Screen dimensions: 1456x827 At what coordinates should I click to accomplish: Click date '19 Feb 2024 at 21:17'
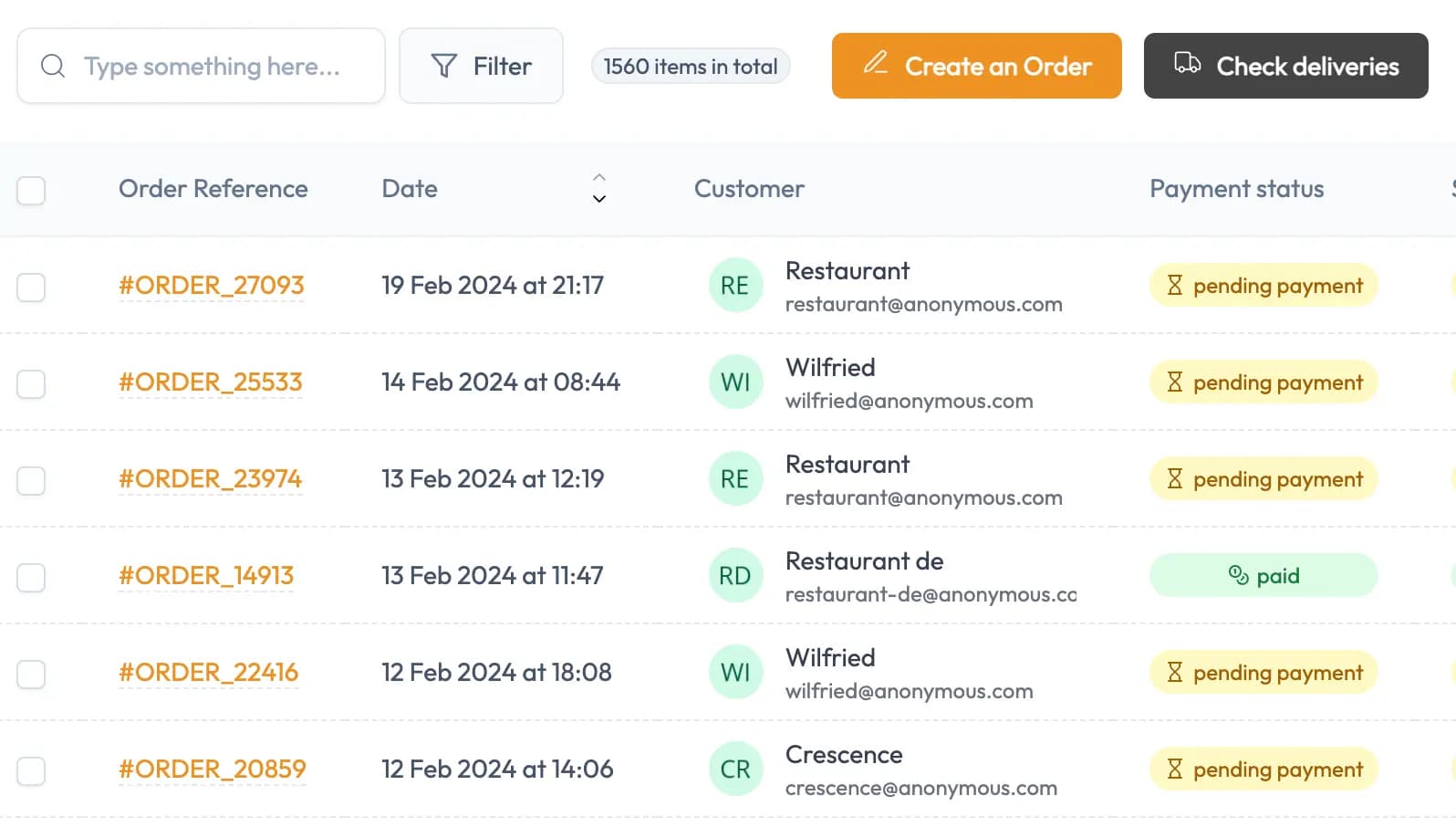click(x=493, y=286)
